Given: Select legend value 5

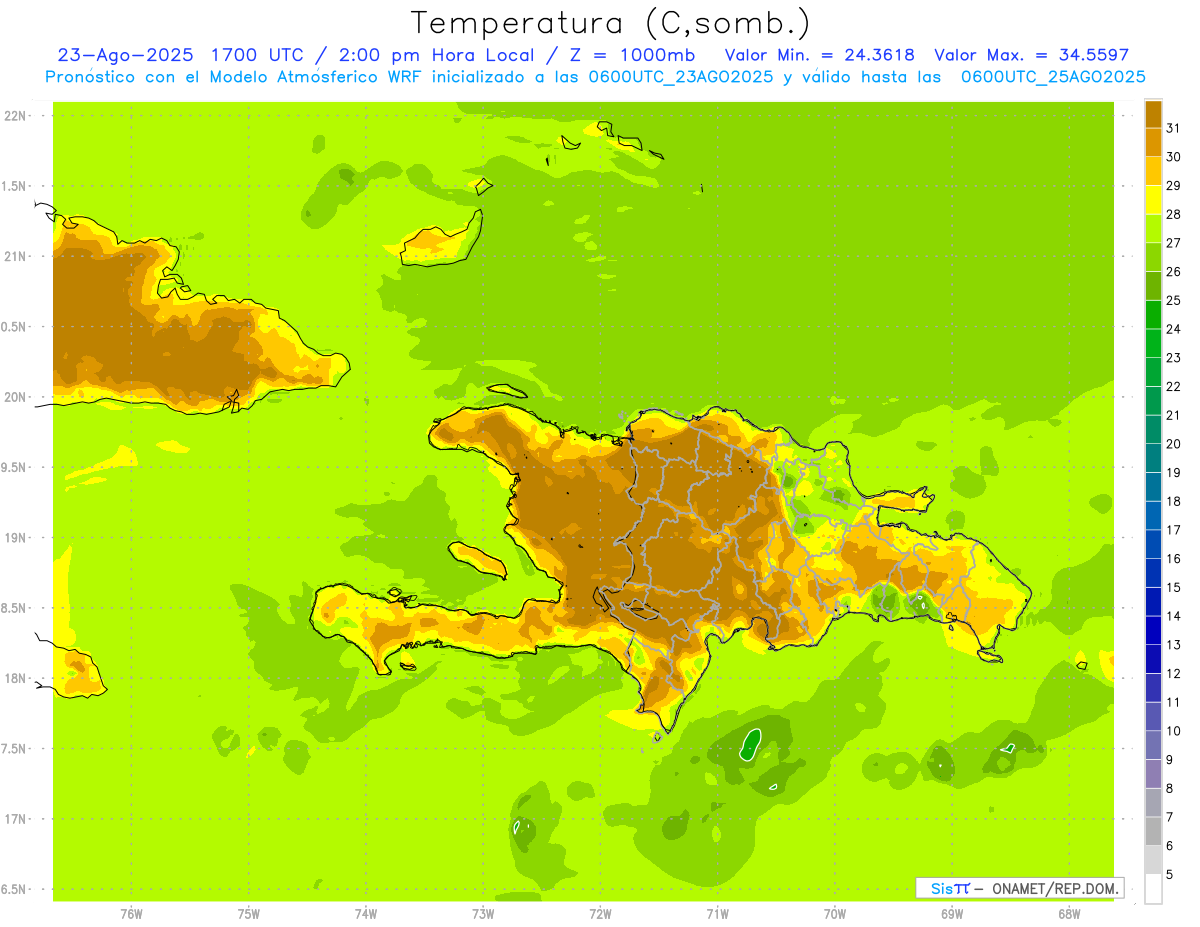Looking at the screenshot, I should tap(1169, 874).
